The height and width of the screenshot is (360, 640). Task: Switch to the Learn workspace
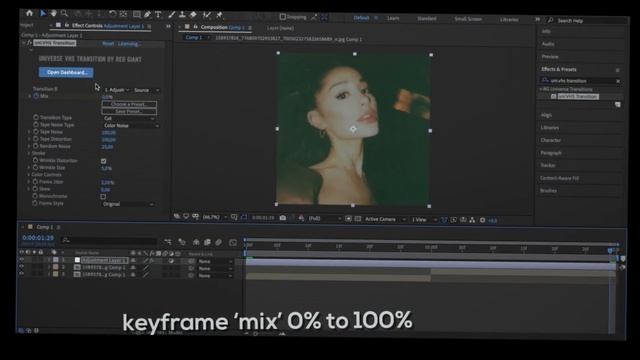coord(393,18)
